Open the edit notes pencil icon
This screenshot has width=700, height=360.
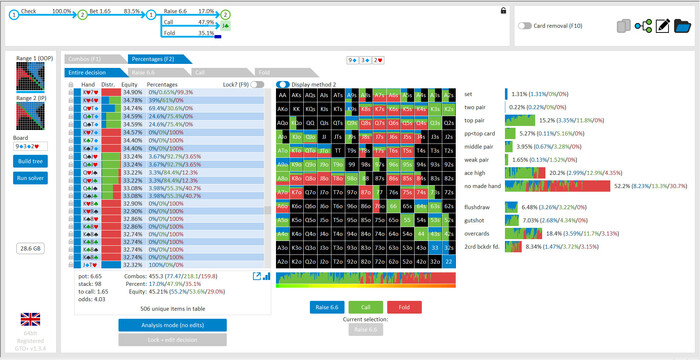(x=662, y=26)
